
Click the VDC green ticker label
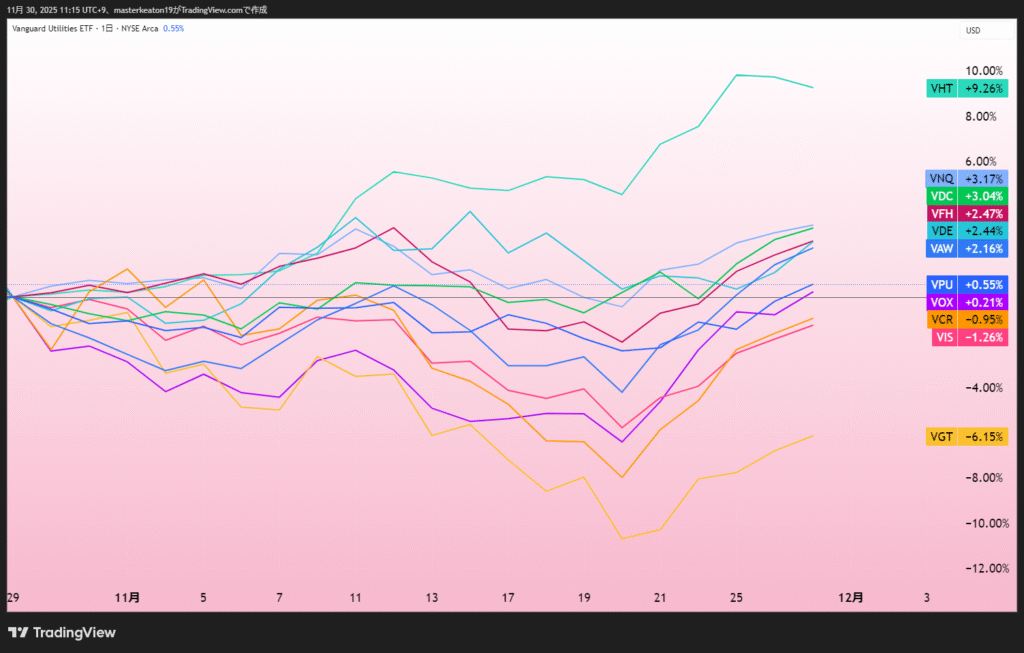941,196
